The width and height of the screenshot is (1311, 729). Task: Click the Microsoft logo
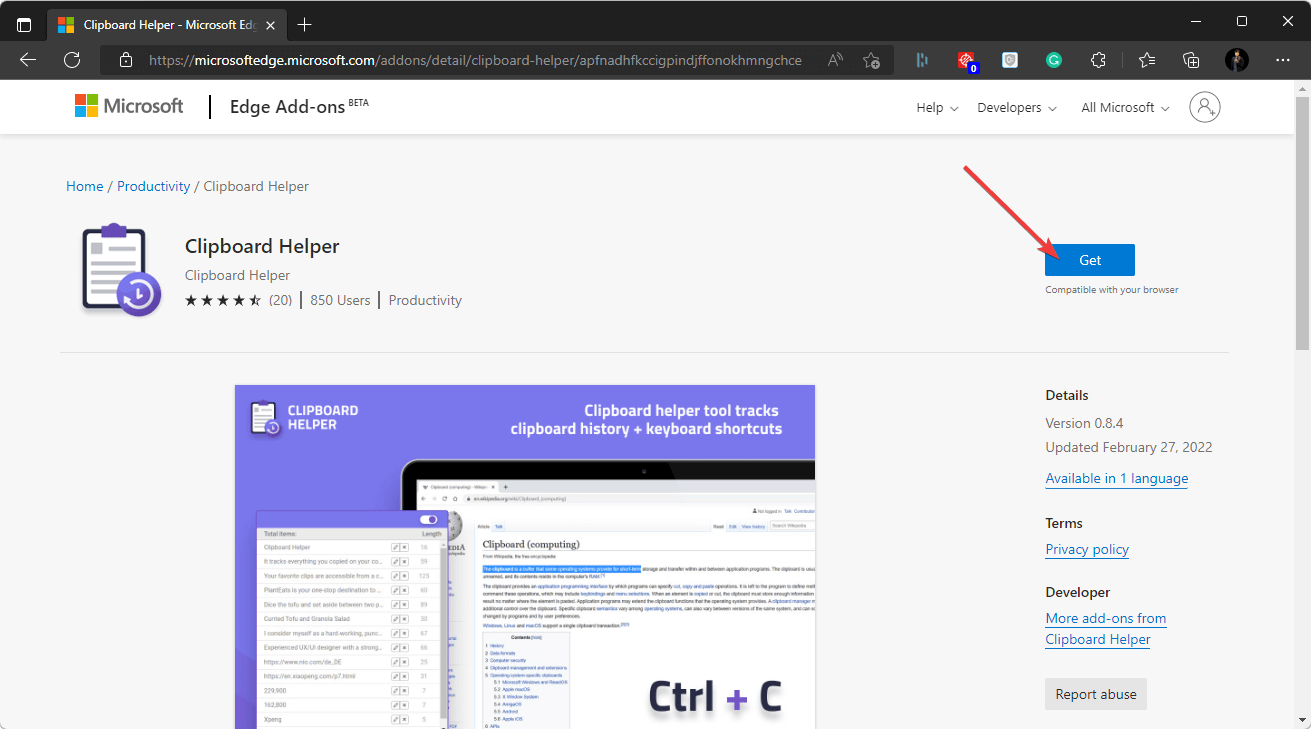point(129,106)
